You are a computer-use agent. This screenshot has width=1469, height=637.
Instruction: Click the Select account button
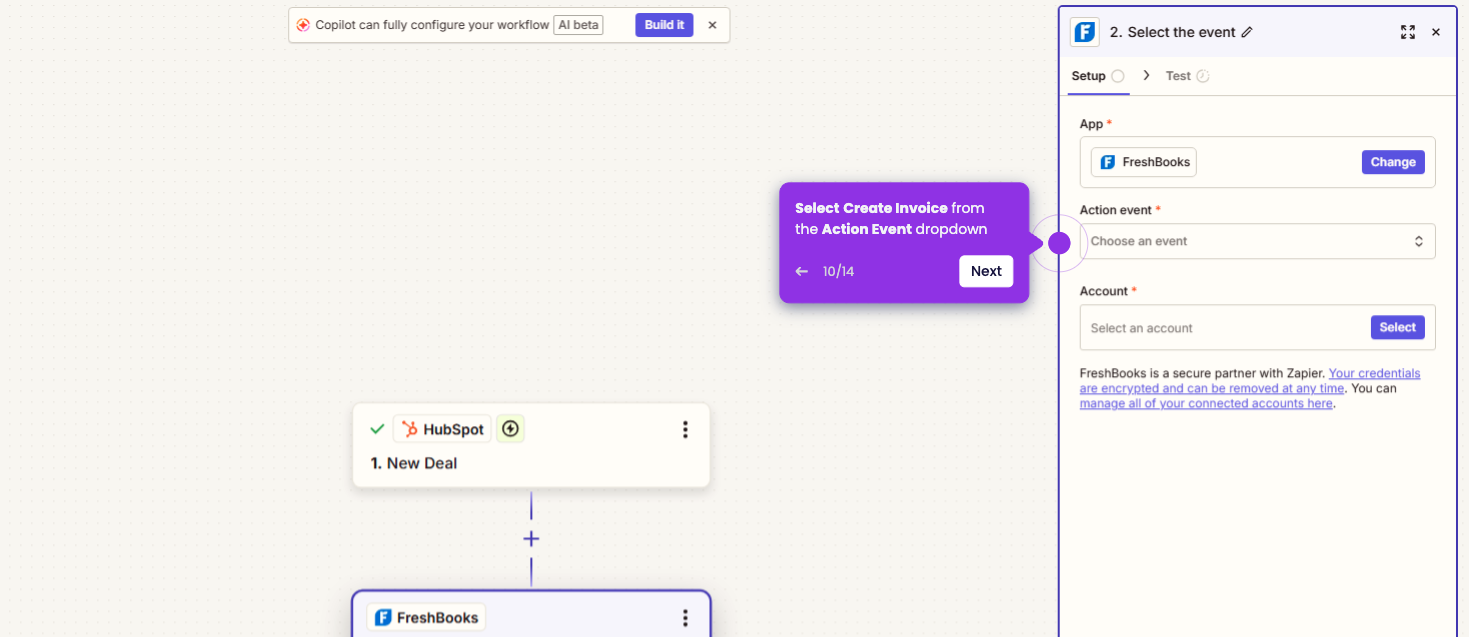[x=1397, y=328]
